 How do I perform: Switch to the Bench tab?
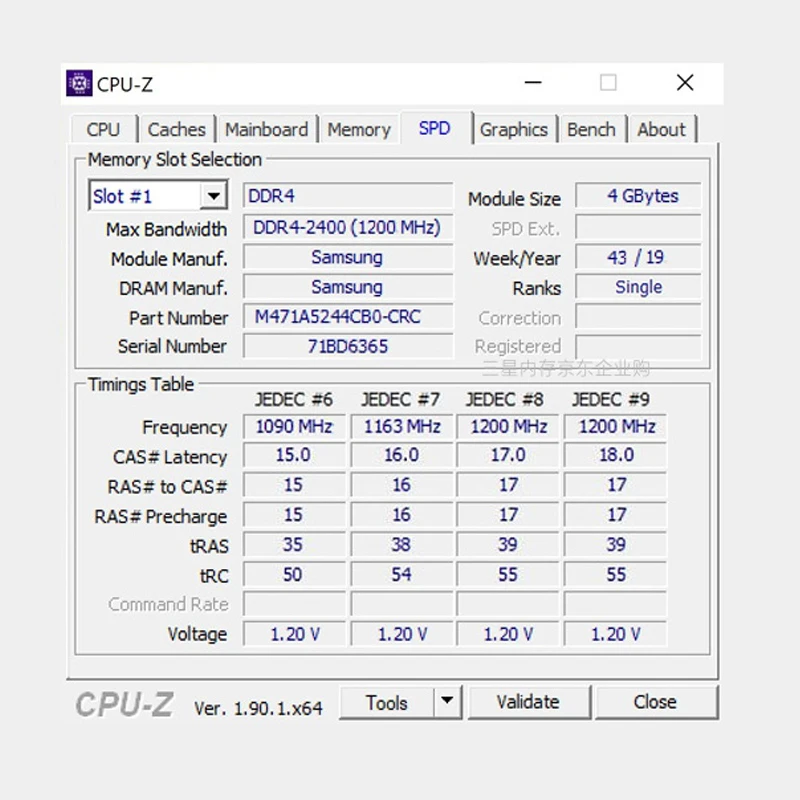[591, 129]
